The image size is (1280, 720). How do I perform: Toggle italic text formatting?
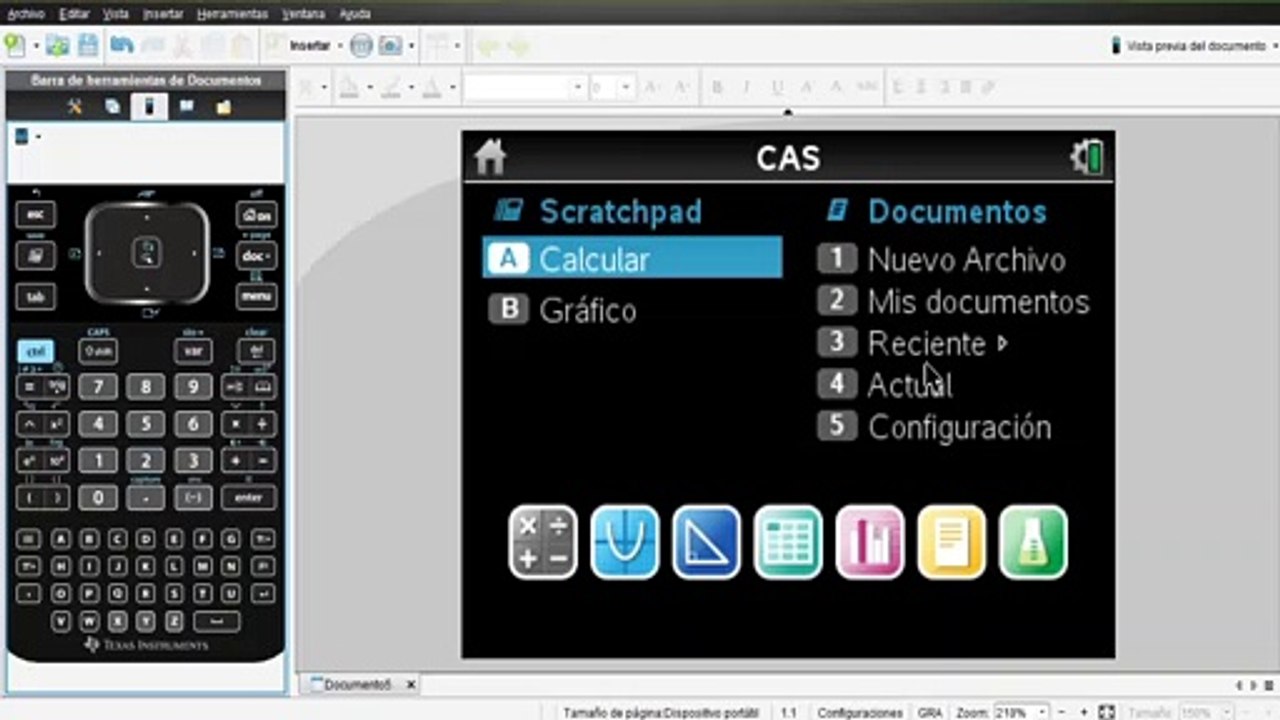[x=746, y=88]
